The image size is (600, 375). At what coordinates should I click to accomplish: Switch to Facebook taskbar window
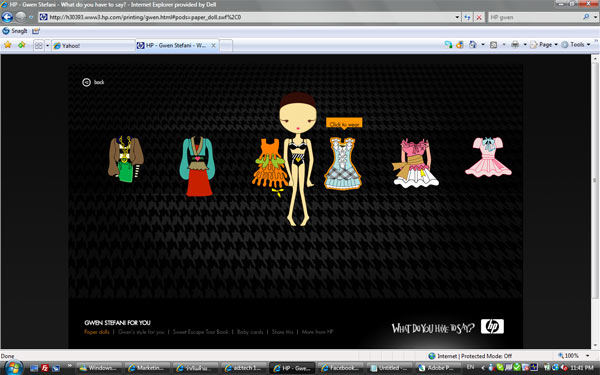point(341,368)
